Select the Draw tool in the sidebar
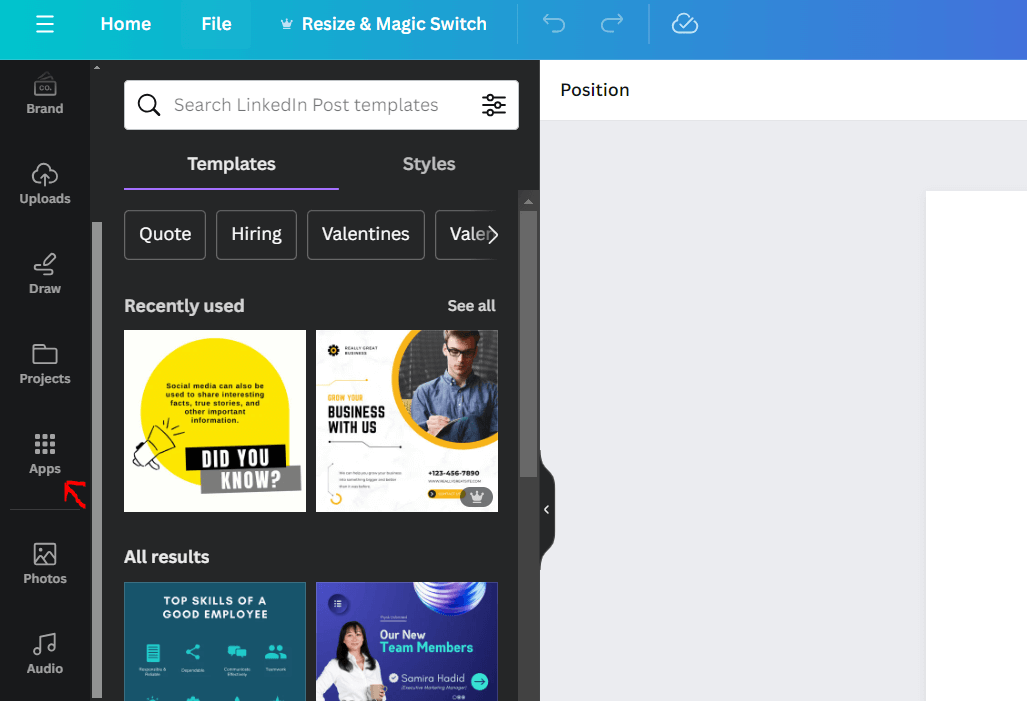Image resolution: width=1027 pixels, height=701 pixels. (x=44, y=272)
